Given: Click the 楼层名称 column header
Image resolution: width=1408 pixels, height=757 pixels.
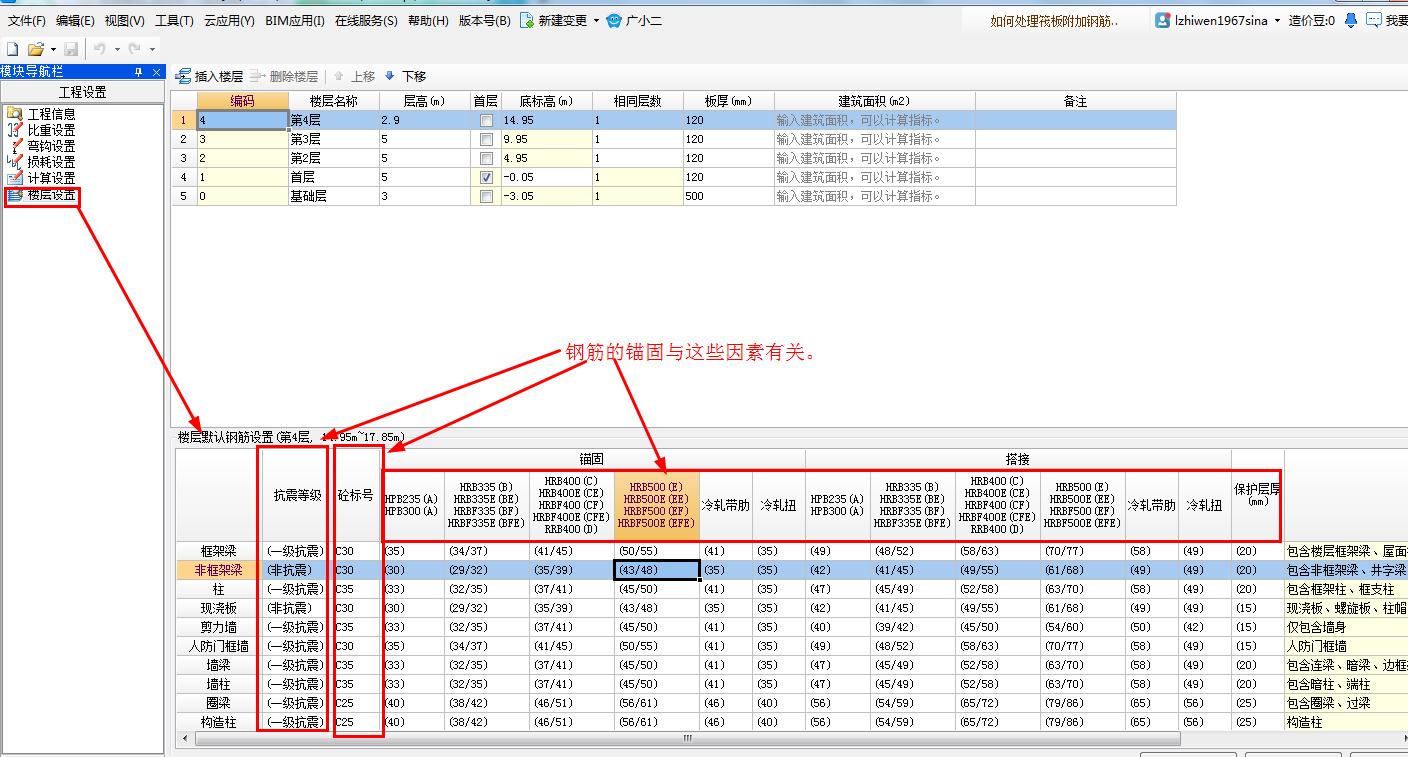Looking at the screenshot, I should 334,101.
